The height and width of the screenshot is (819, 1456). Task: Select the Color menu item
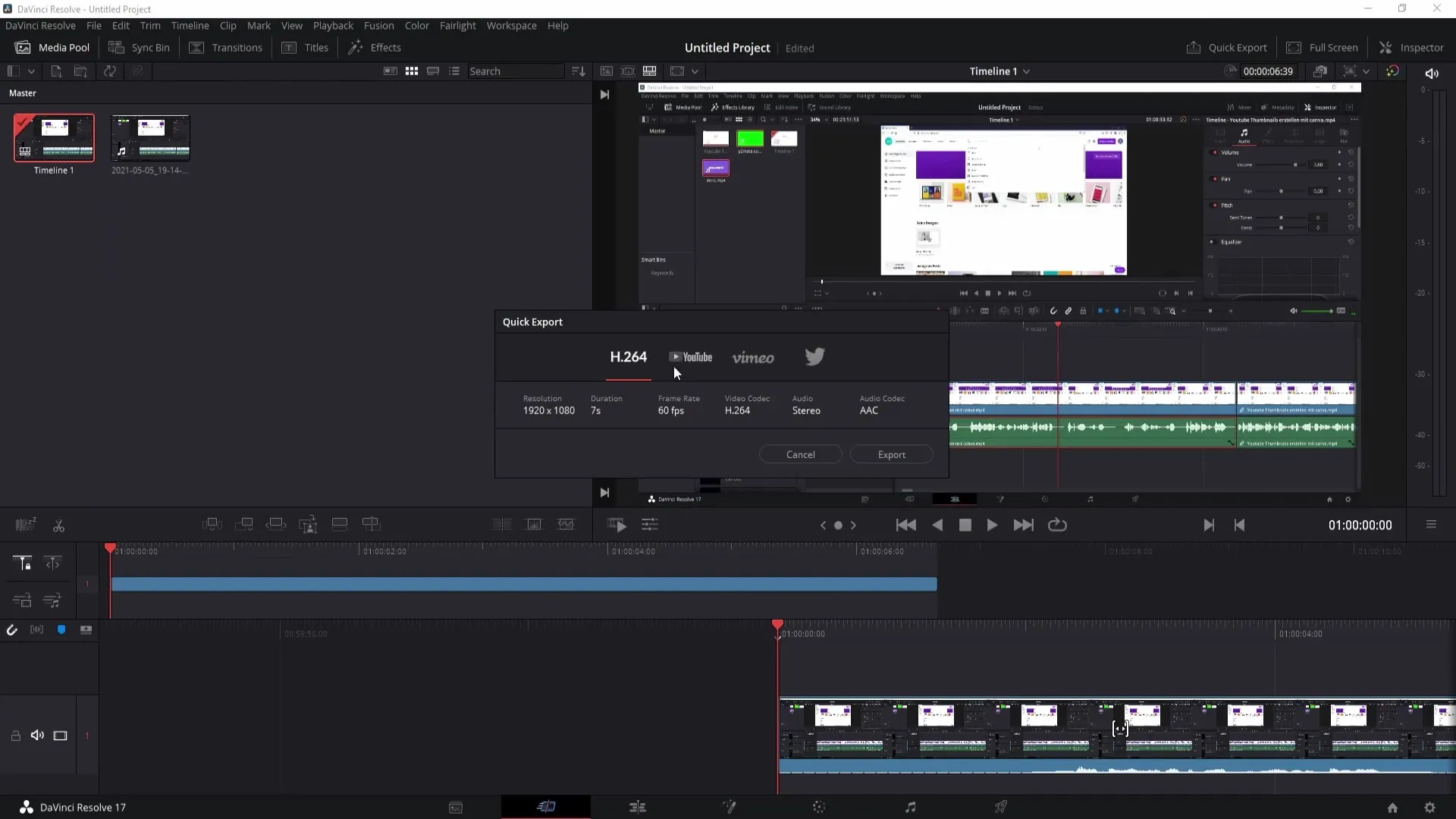point(417,25)
